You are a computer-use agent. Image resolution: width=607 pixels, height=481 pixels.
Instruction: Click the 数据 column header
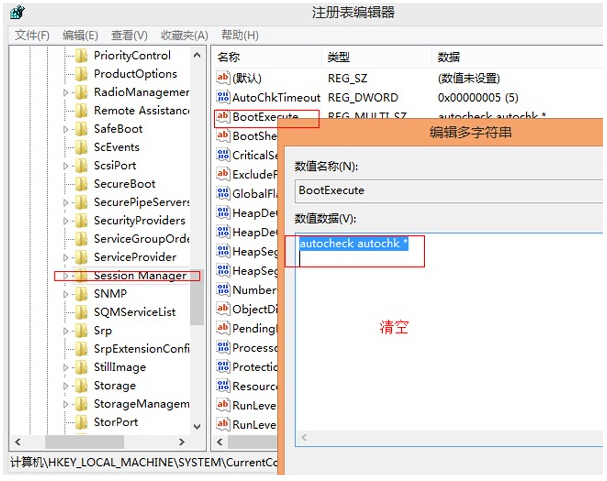[518, 57]
